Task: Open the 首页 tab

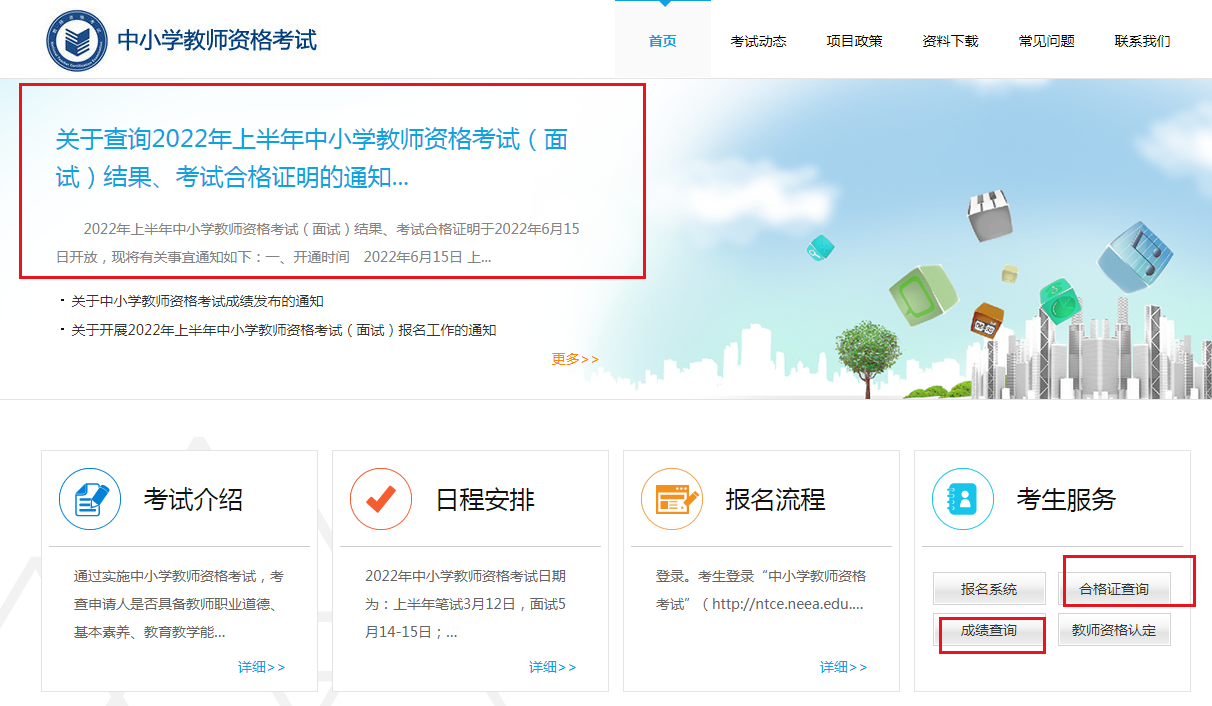Action: tap(662, 41)
